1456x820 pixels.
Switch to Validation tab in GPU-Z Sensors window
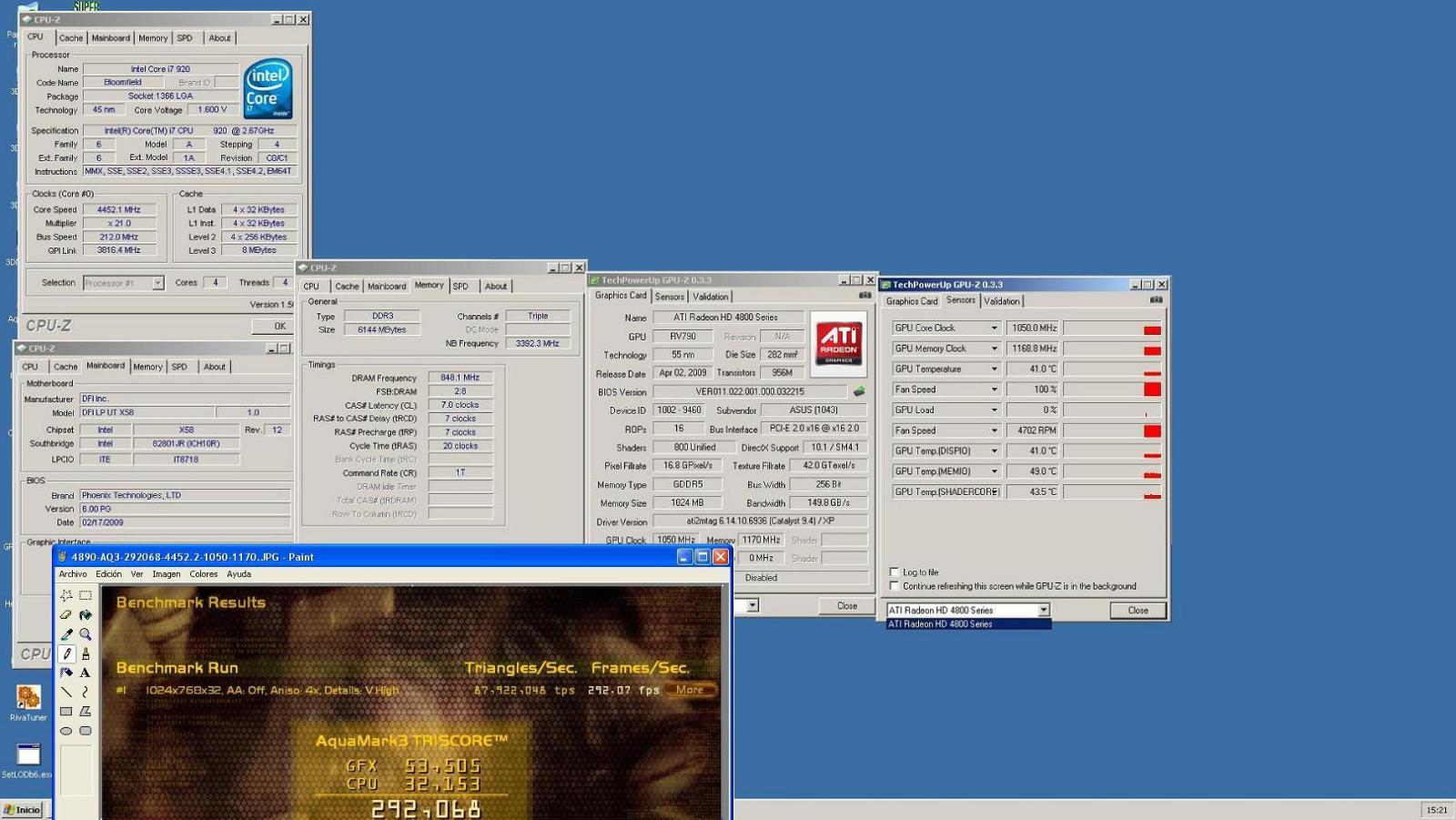click(1001, 301)
